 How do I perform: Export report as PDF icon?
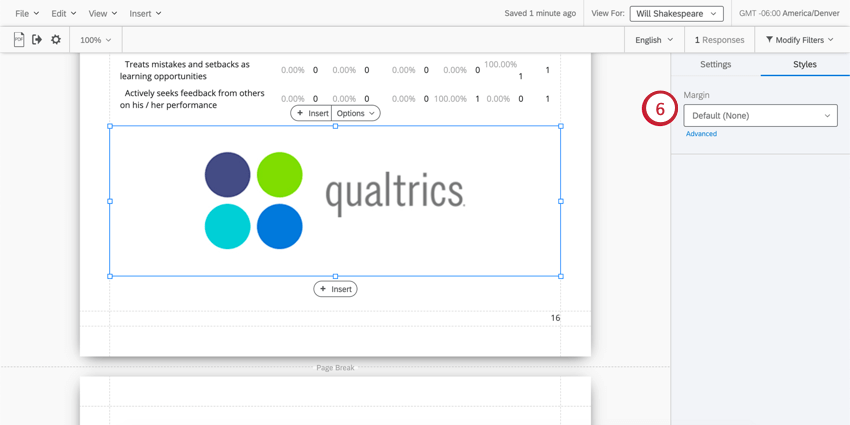pyautogui.click(x=19, y=40)
